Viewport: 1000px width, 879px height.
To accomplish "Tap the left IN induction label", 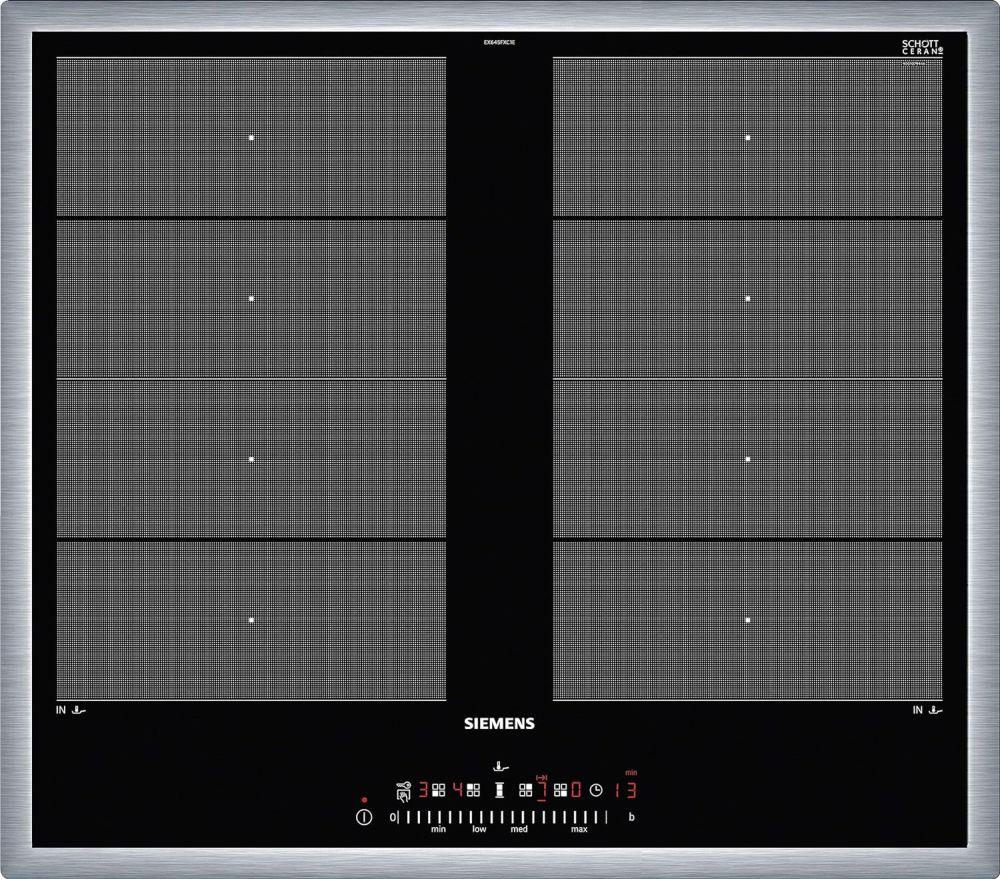I will (x=61, y=709).
